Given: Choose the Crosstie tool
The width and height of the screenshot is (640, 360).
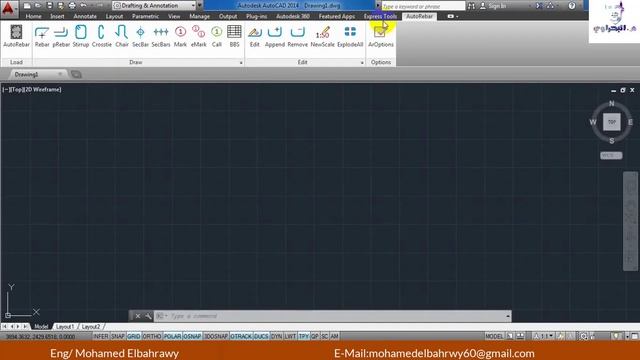Looking at the screenshot, I should [x=102, y=36].
